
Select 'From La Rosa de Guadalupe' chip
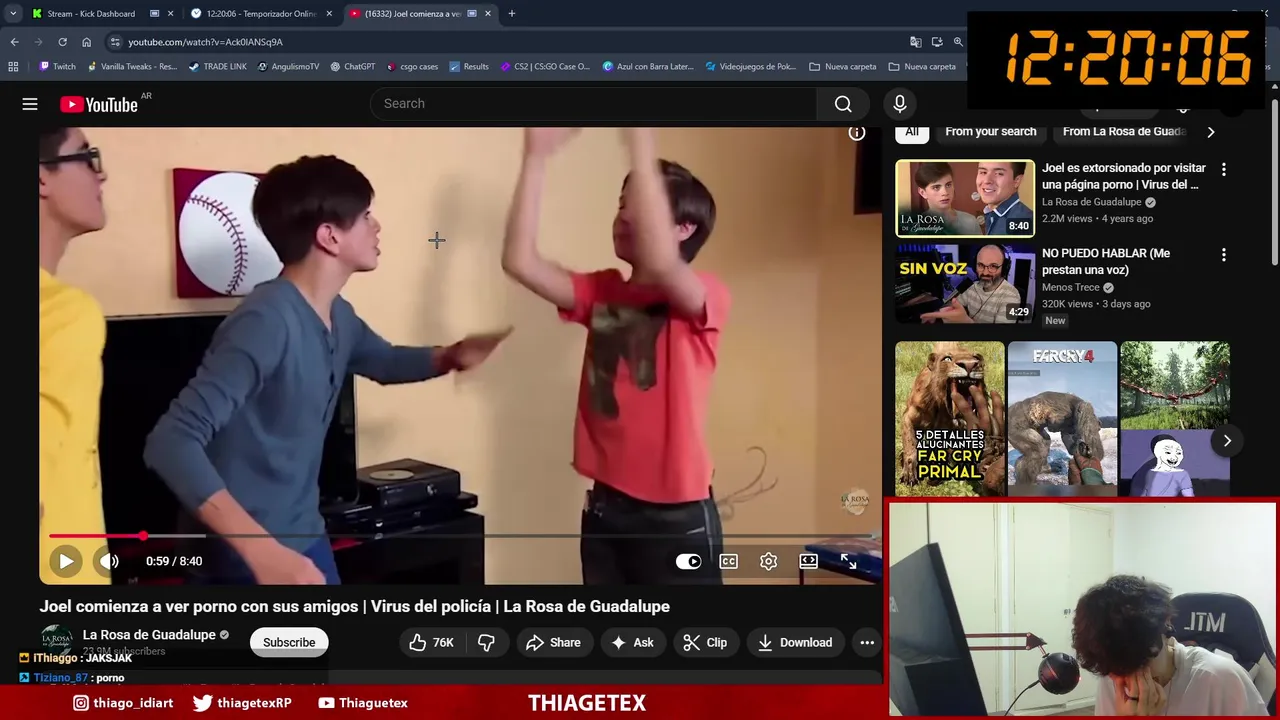[x=1124, y=132]
